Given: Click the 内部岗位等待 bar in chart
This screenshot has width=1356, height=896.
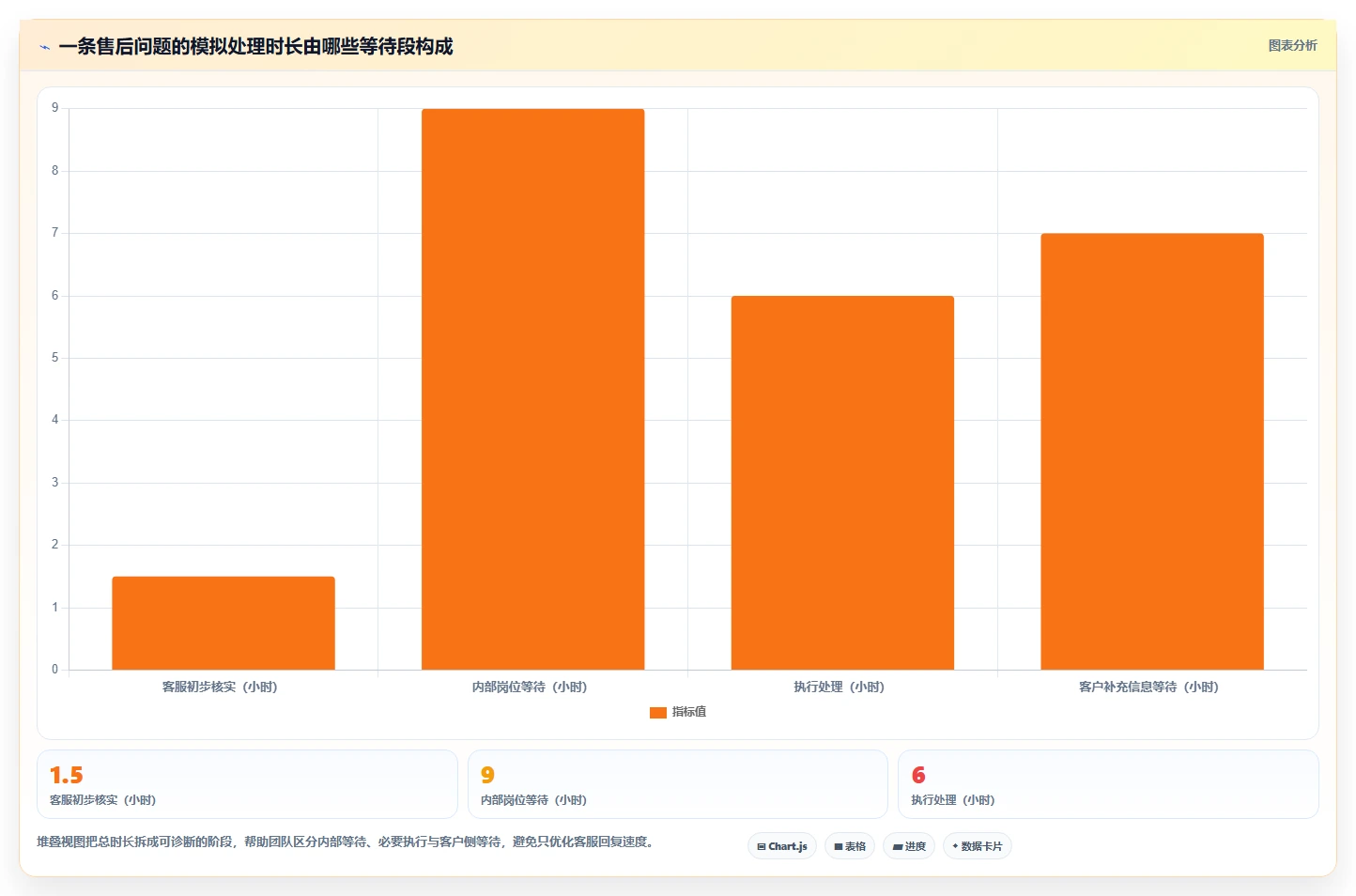Looking at the screenshot, I should (533, 389).
